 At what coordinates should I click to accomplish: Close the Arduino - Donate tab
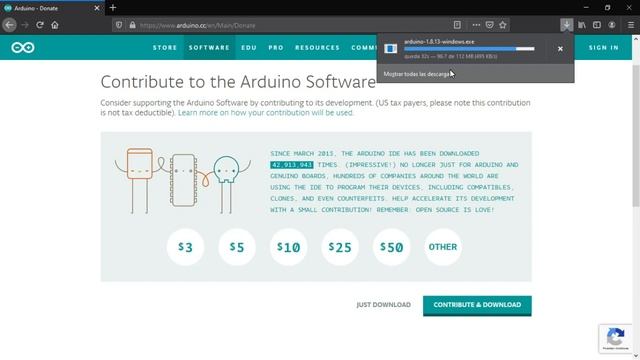coord(97,8)
